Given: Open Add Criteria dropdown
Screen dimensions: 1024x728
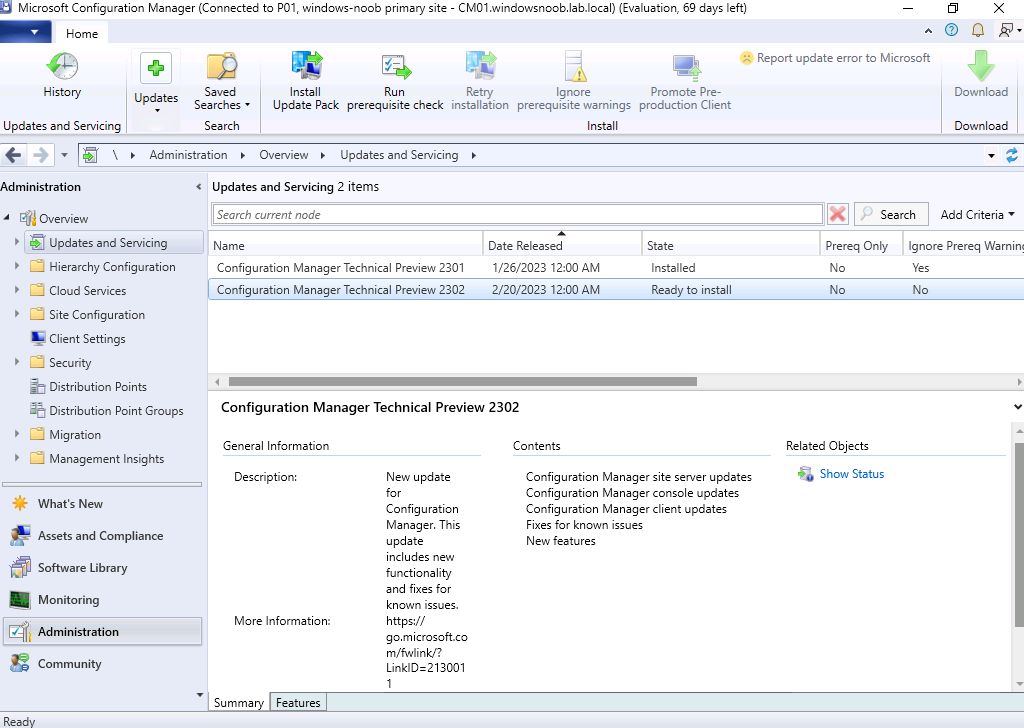Looking at the screenshot, I should [977, 214].
